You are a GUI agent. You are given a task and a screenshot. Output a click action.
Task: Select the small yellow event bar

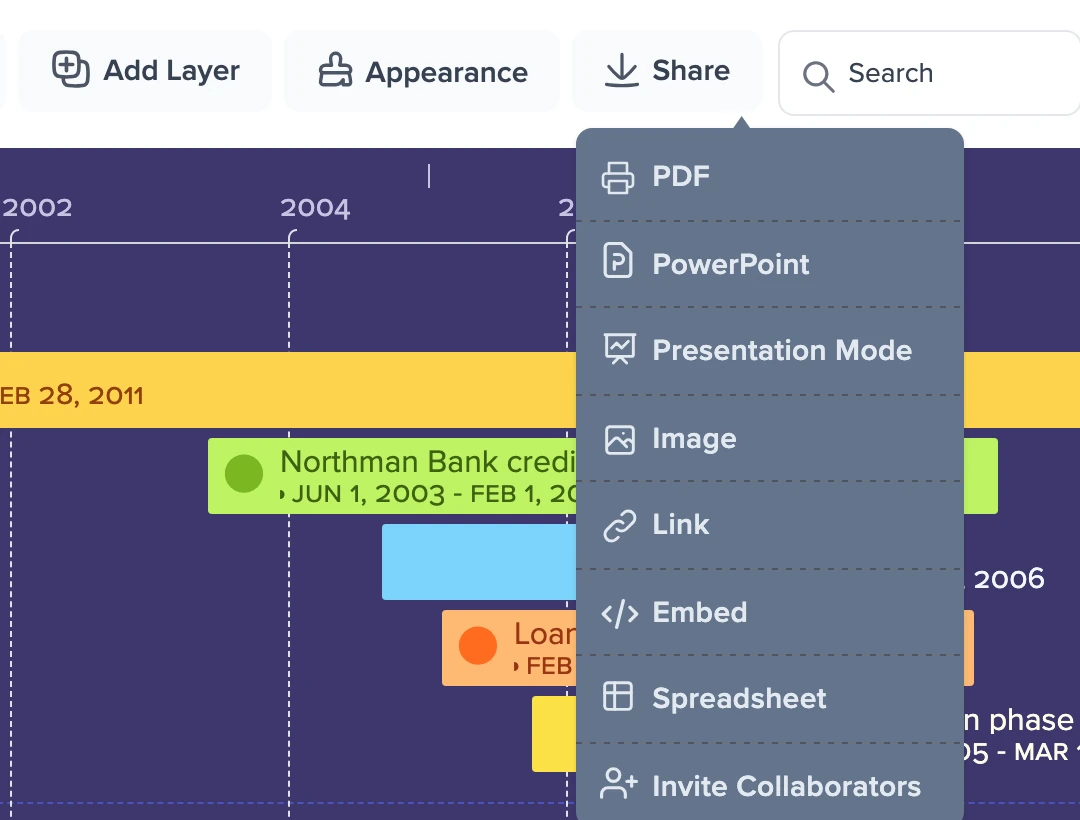pyautogui.click(x=554, y=734)
